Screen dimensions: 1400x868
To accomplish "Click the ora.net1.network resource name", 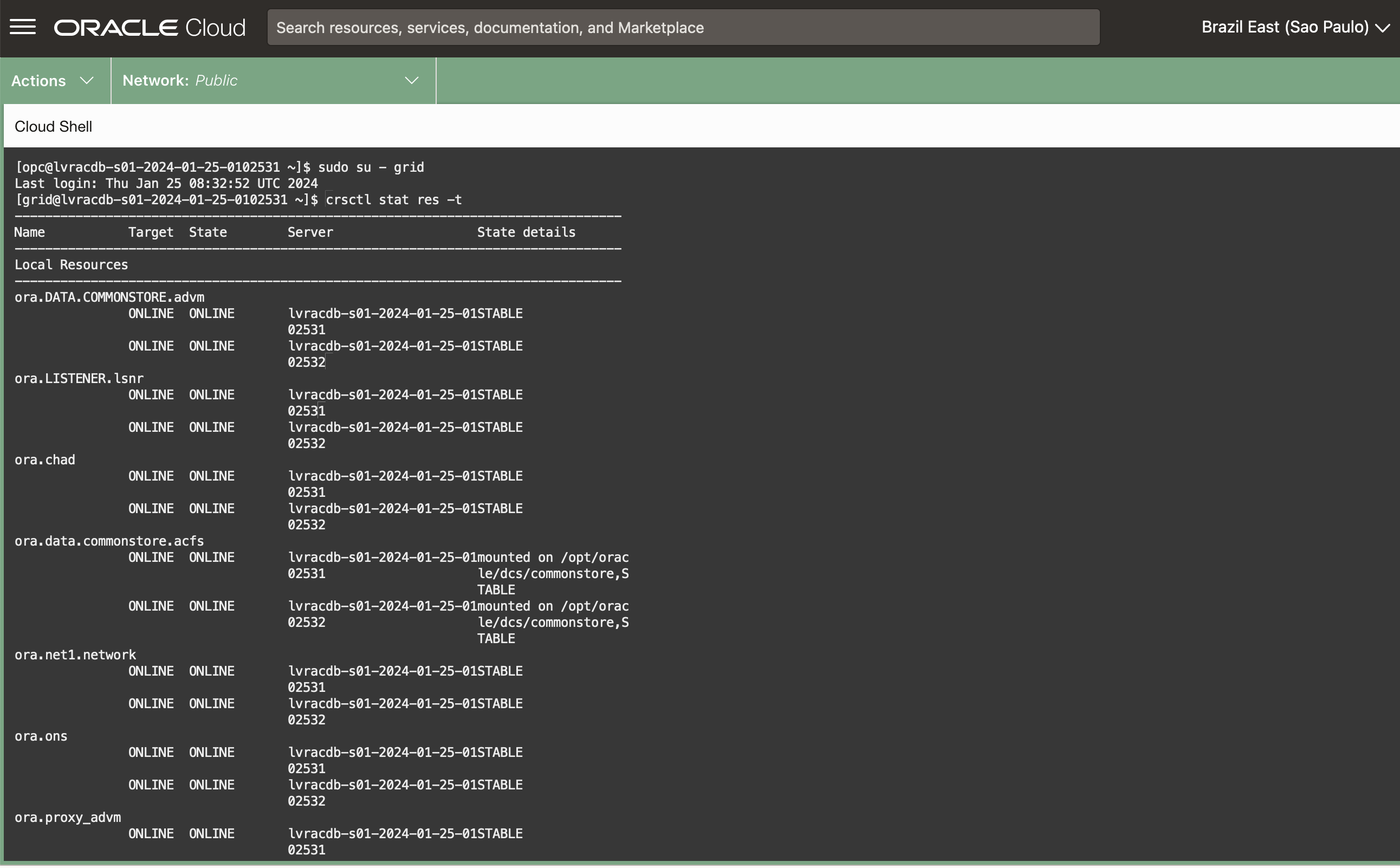I will 75,655.
